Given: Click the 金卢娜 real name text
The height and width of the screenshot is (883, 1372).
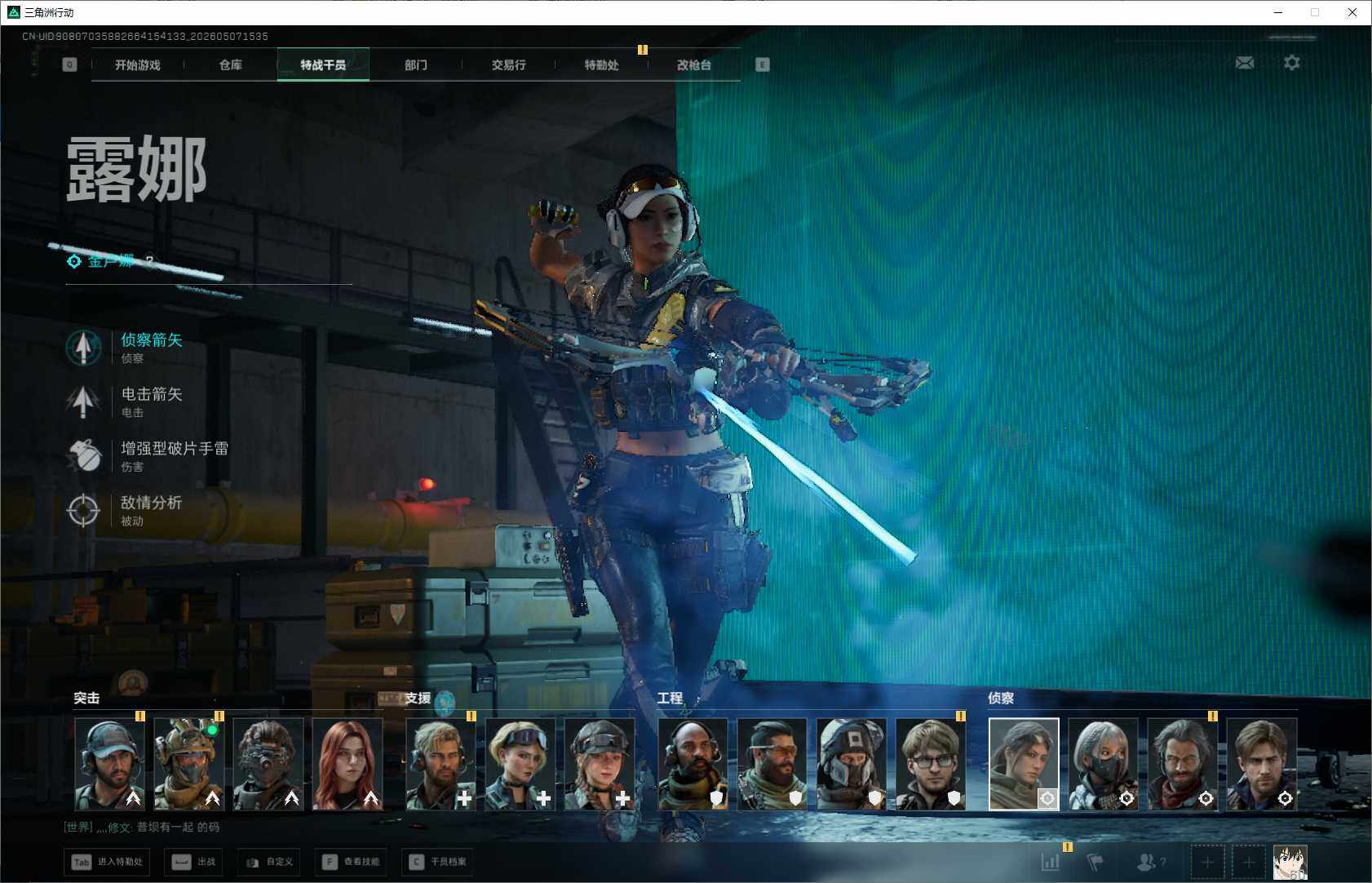Looking at the screenshot, I should pyautogui.click(x=111, y=261).
